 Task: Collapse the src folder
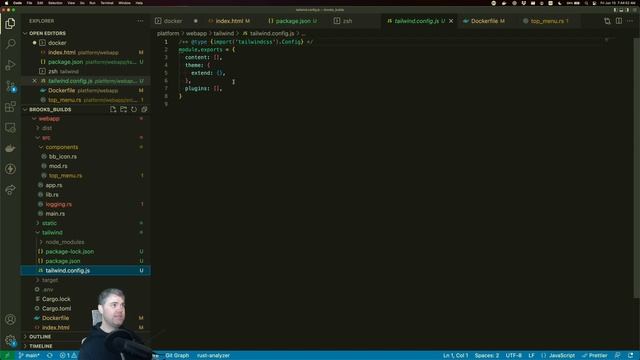click(45, 138)
